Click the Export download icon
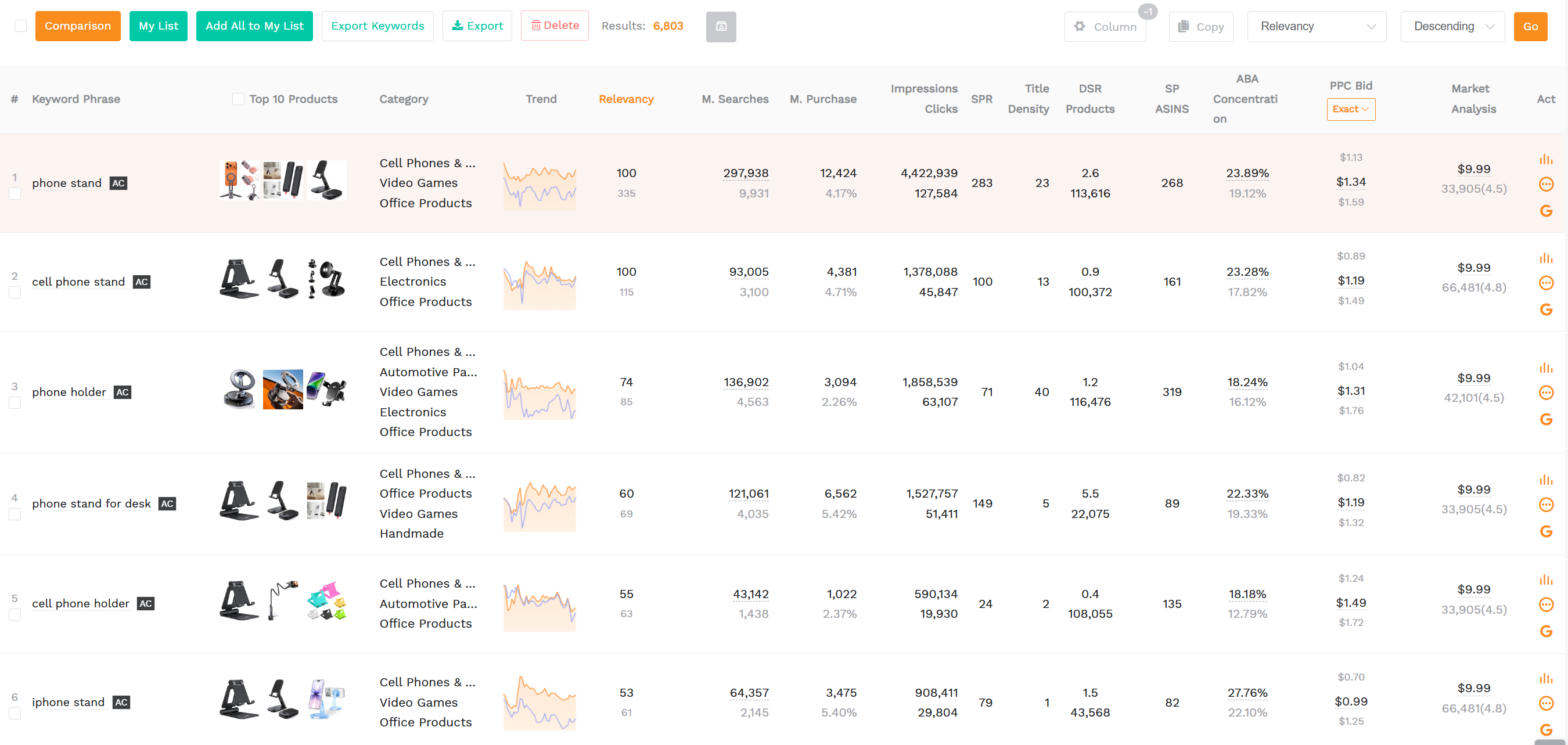Screen dimensions: 1568x745 456,26
